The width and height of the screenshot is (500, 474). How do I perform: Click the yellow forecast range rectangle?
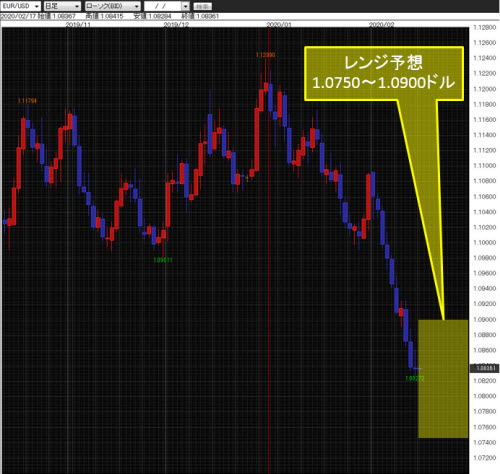(x=443, y=379)
